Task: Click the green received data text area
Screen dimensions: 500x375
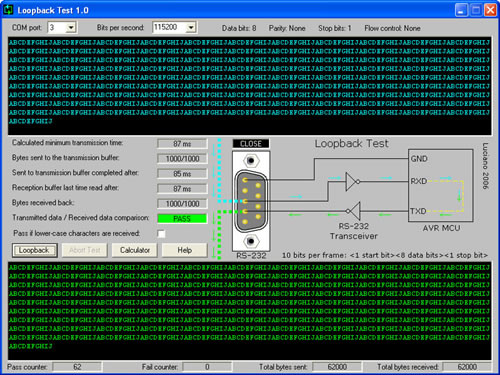Action: [250, 311]
